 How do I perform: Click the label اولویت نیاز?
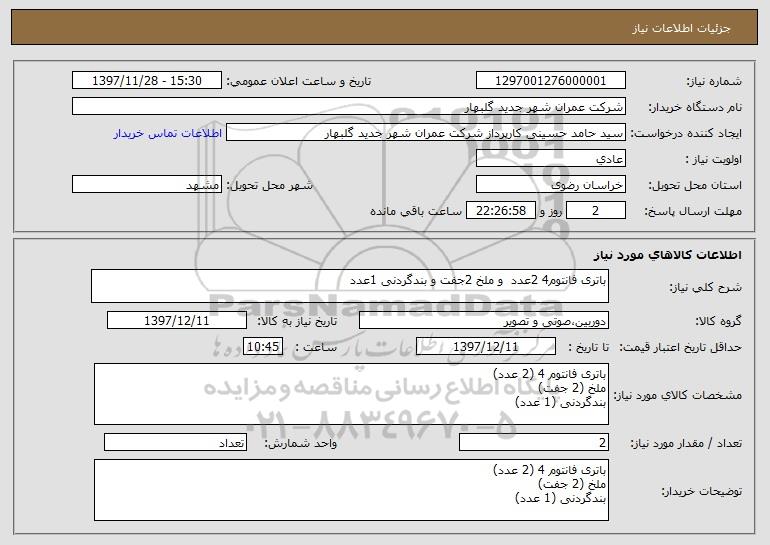(714, 160)
